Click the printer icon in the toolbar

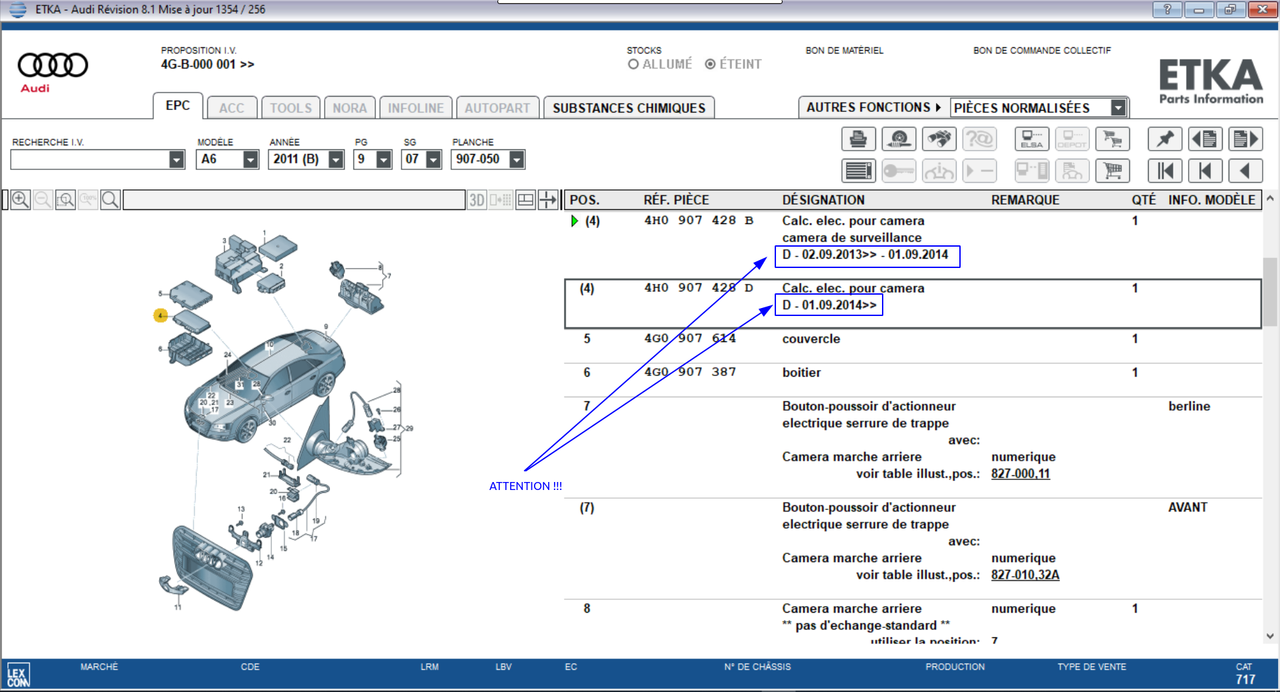pyautogui.click(x=858, y=139)
